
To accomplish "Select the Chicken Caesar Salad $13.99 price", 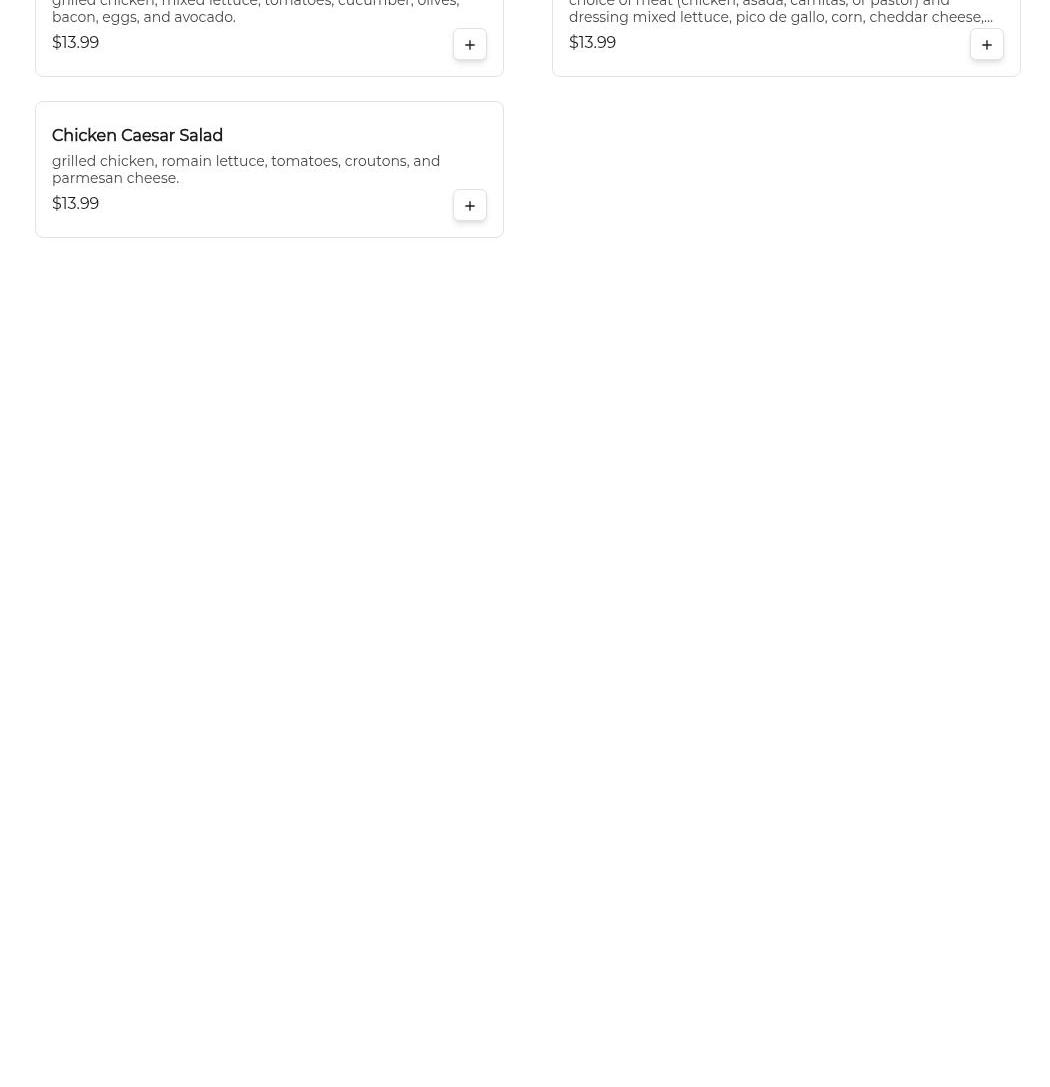I will (x=76, y=203).
